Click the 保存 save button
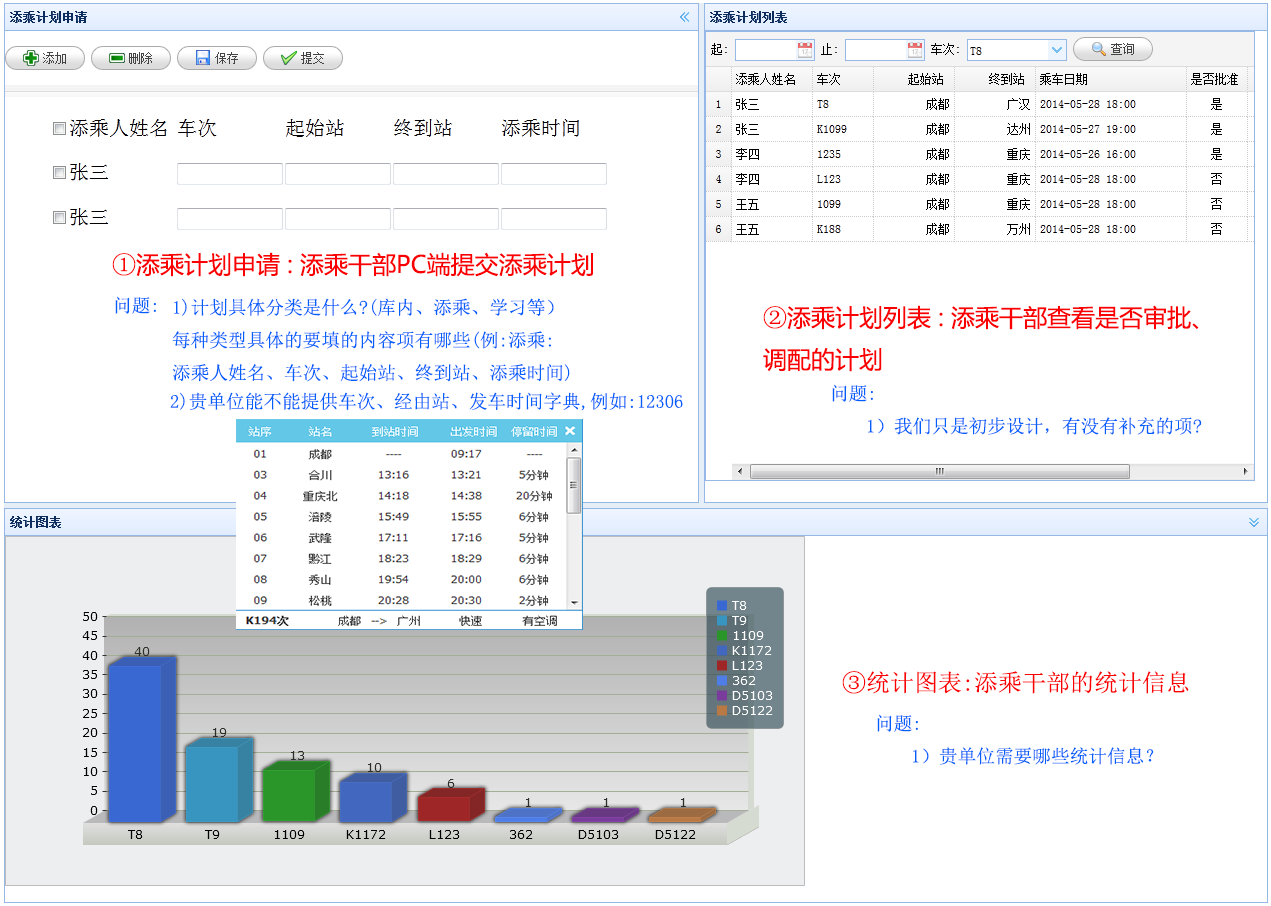The image size is (1271, 906). tap(216, 59)
